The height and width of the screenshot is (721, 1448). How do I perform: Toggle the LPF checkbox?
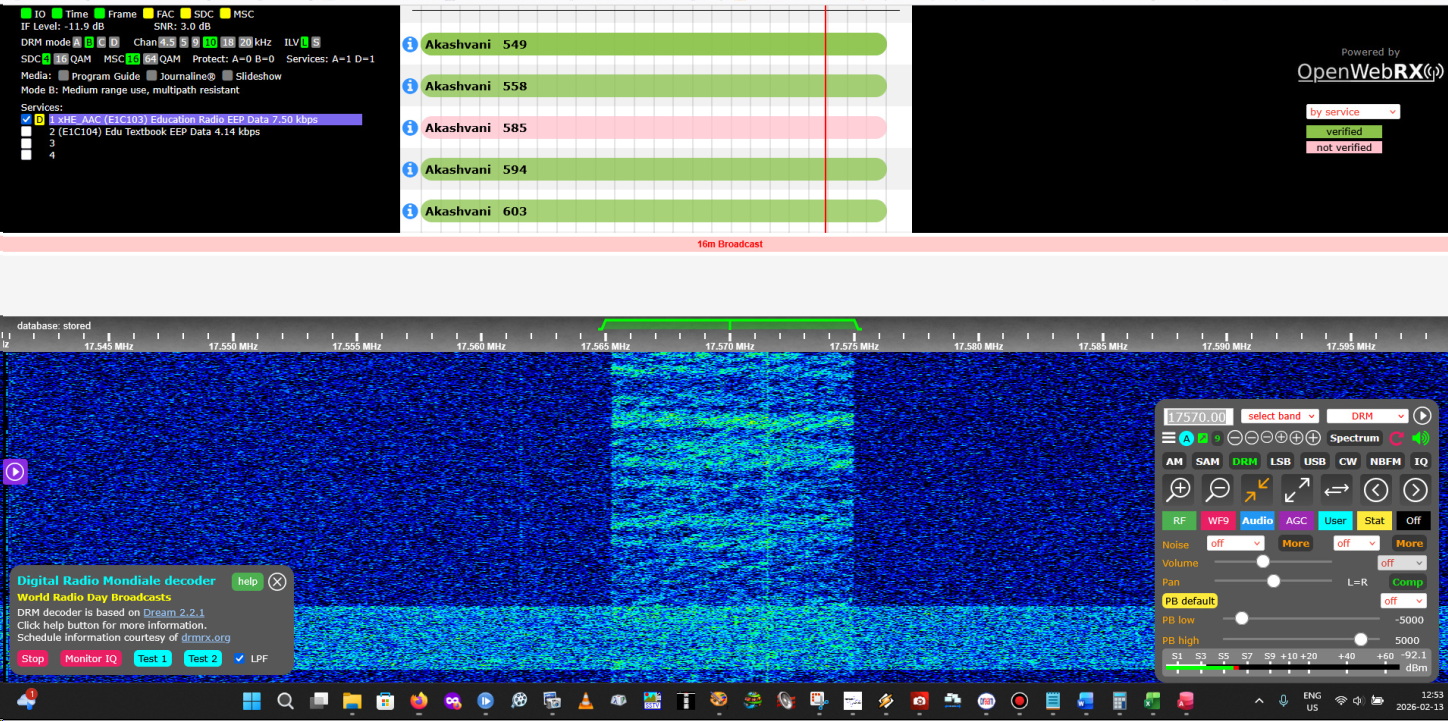point(239,658)
